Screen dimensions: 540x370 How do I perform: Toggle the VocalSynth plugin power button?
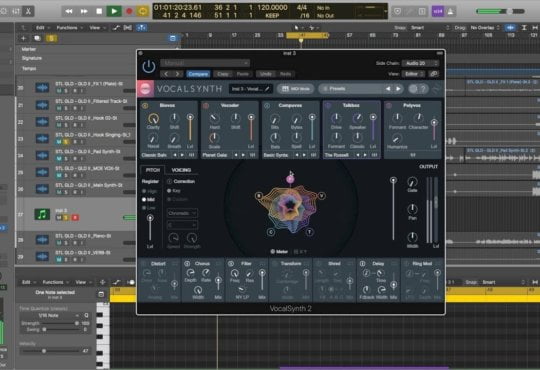[149, 66]
